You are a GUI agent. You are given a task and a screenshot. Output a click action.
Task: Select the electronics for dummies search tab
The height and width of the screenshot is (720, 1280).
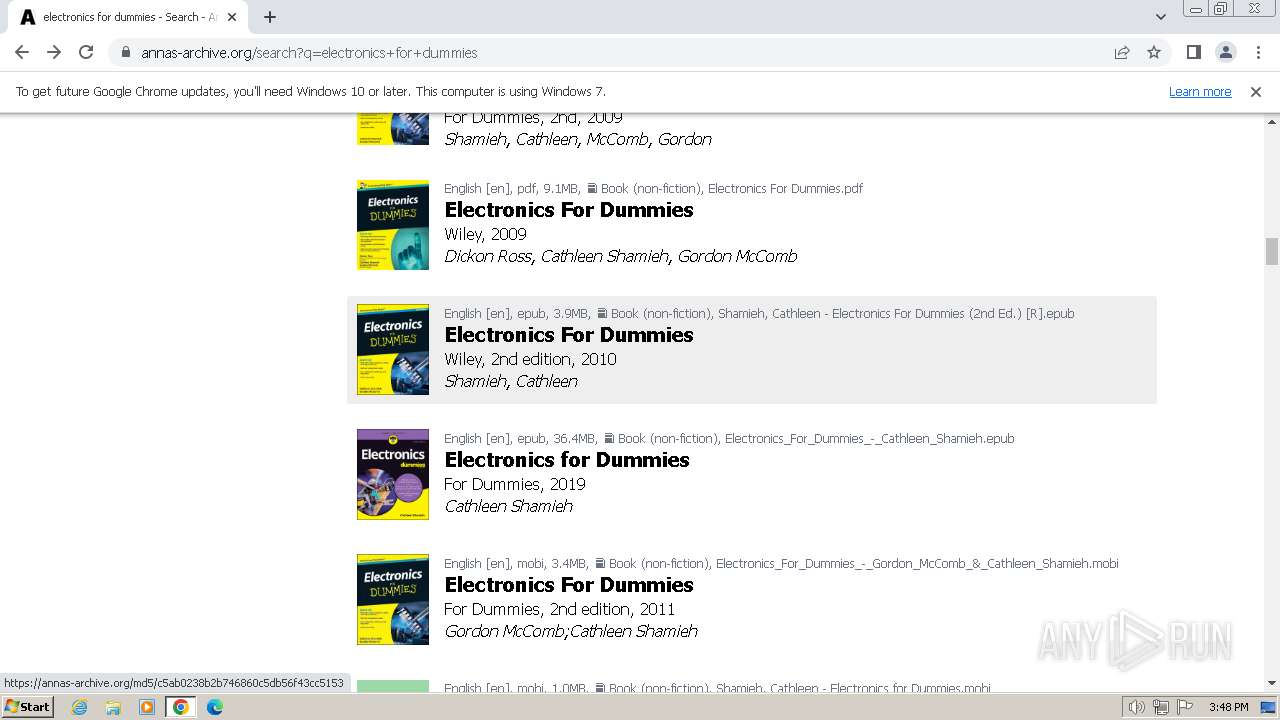click(127, 17)
